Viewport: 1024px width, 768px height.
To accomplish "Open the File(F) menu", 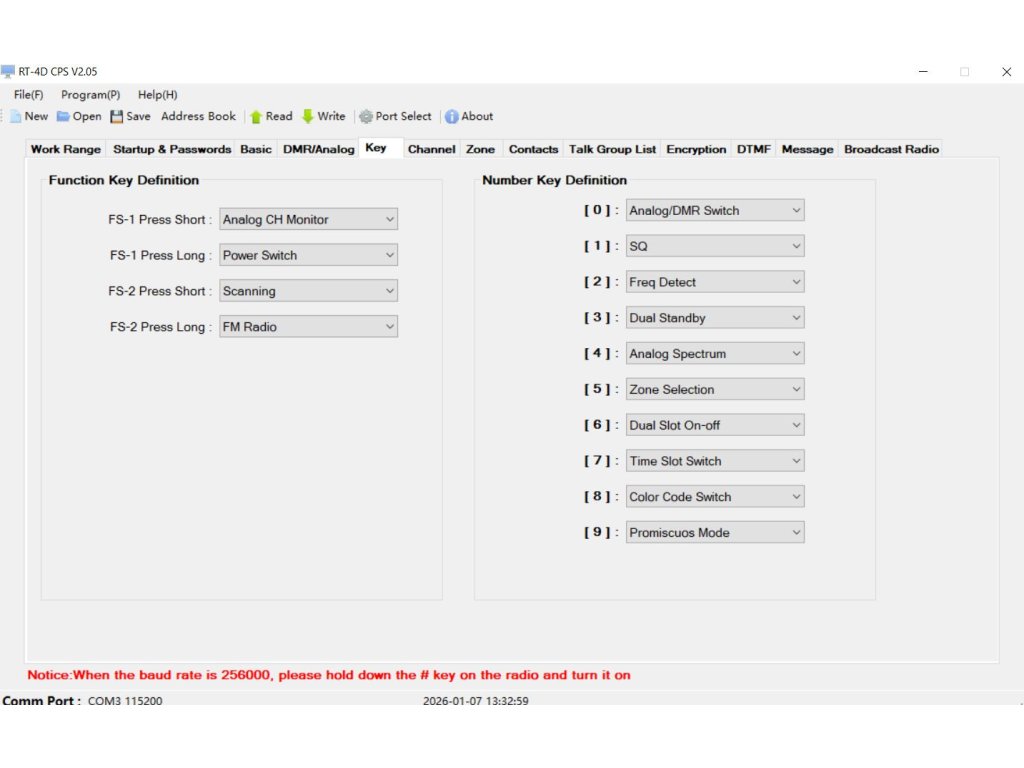I will coord(28,95).
